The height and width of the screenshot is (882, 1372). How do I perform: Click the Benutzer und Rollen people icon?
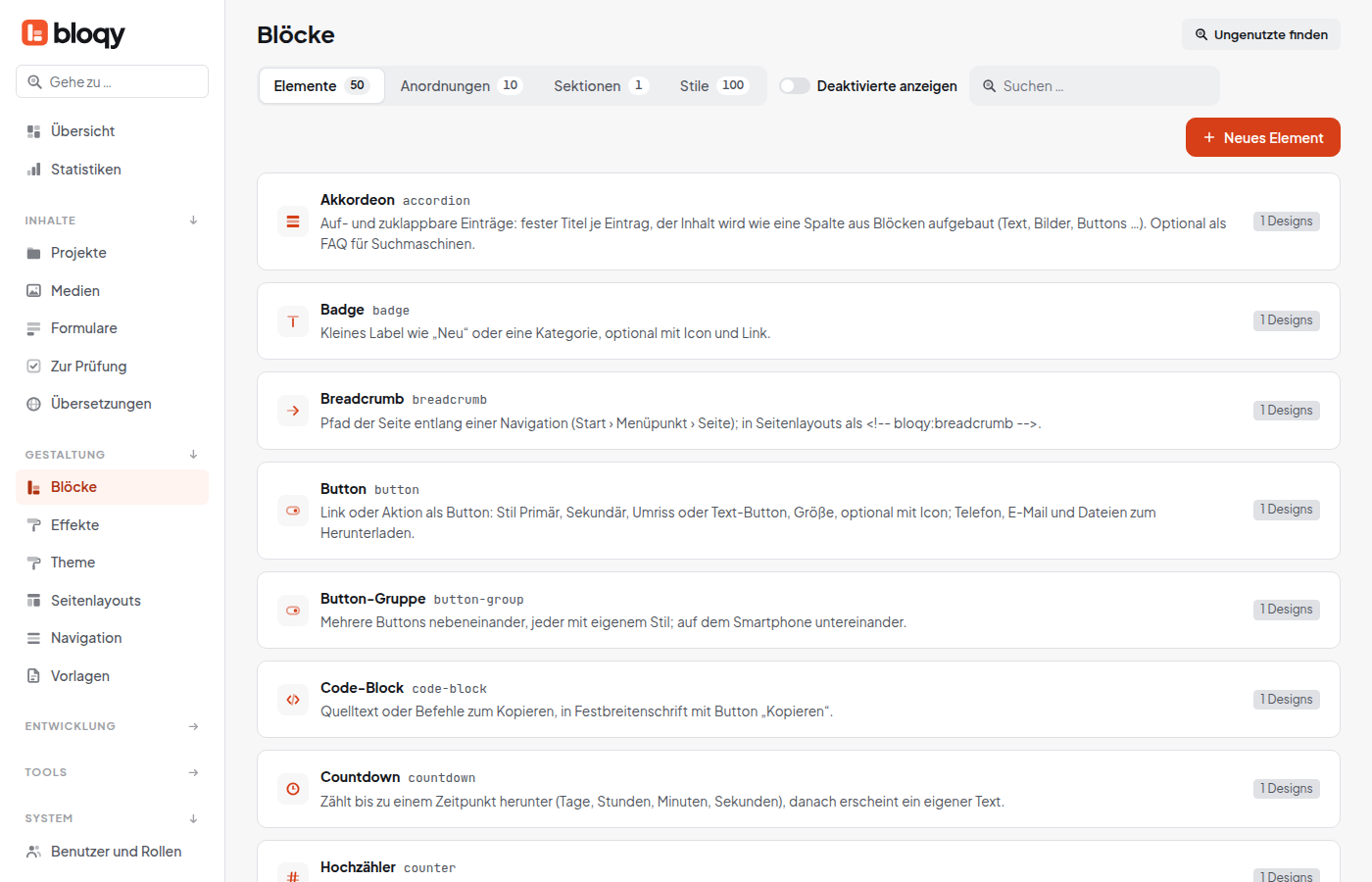[x=33, y=852]
